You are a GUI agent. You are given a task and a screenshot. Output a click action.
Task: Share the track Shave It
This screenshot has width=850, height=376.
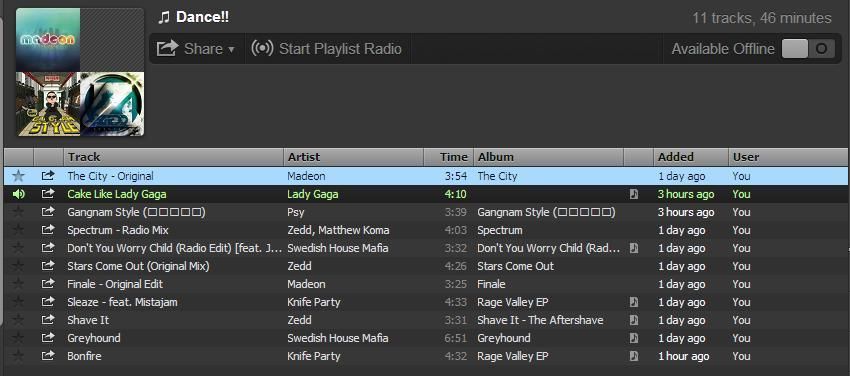tap(48, 320)
